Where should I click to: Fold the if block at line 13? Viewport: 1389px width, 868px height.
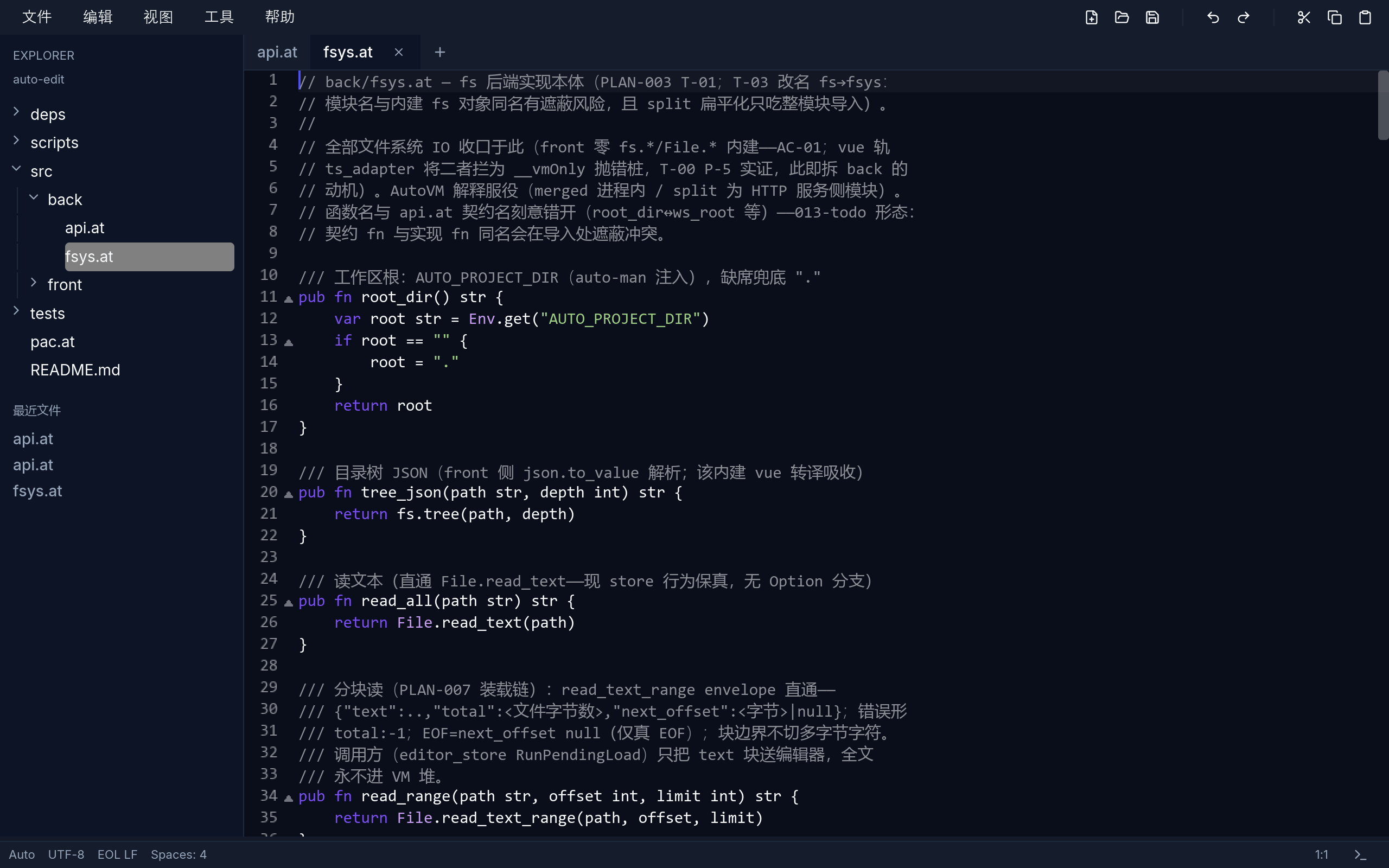289,342
